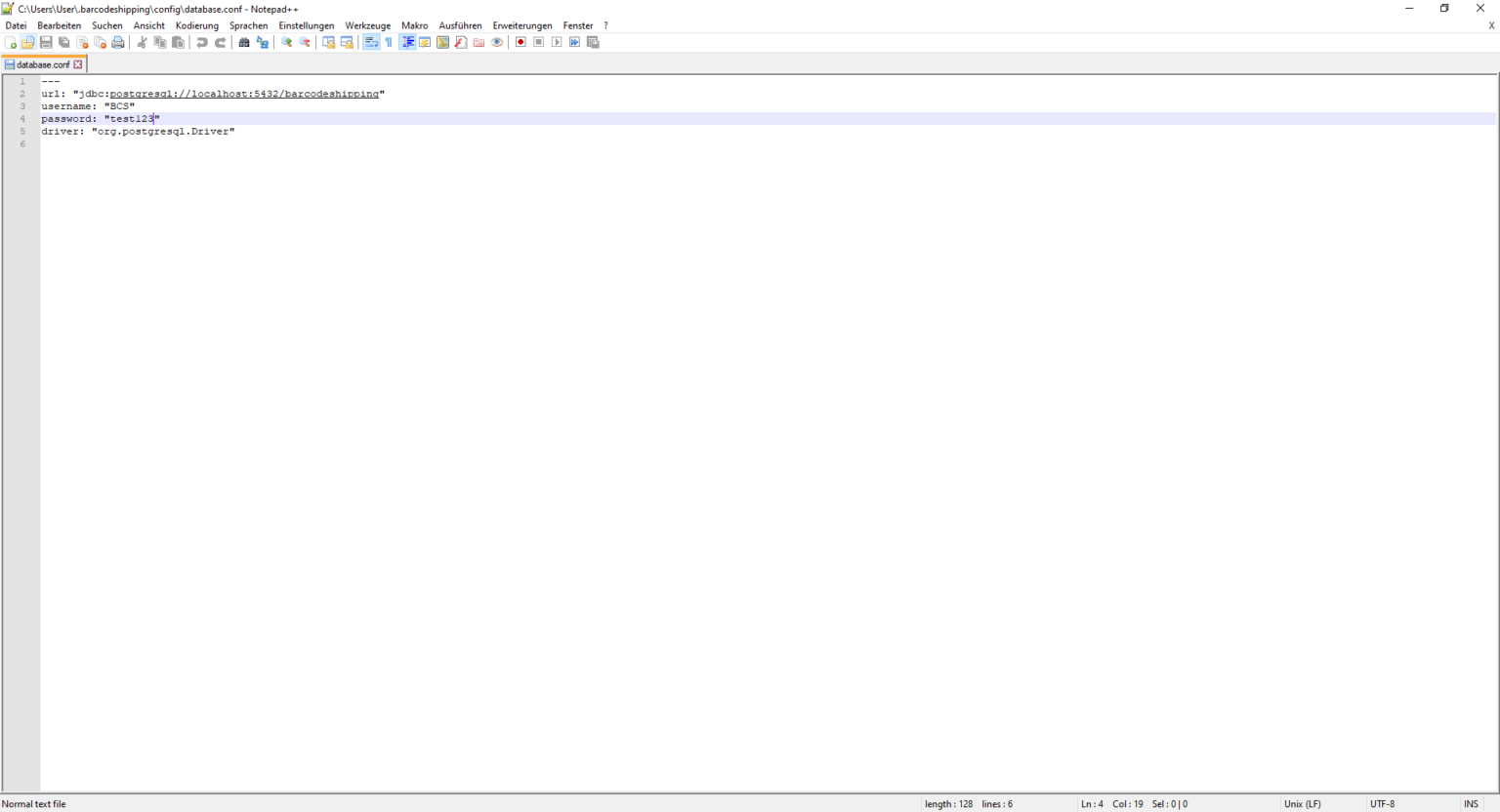Click 'Normal text file' in status bar
The width and height of the screenshot is (1500, 812).
tap(34, 804)
